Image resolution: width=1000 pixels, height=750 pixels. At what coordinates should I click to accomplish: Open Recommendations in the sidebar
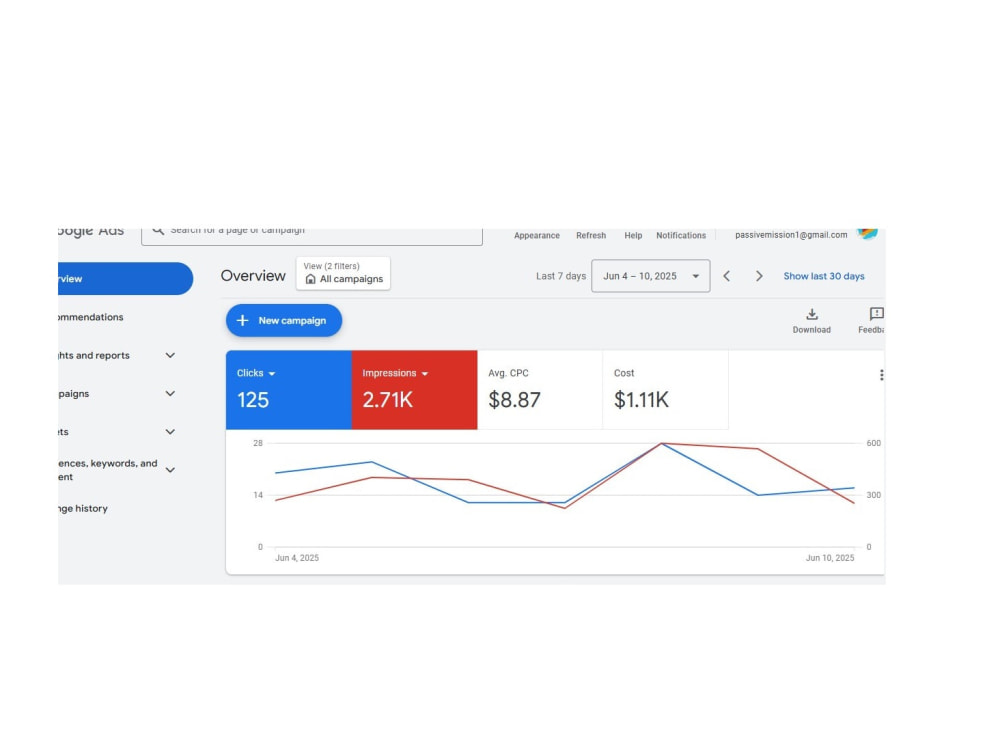(x=91, y=317)
